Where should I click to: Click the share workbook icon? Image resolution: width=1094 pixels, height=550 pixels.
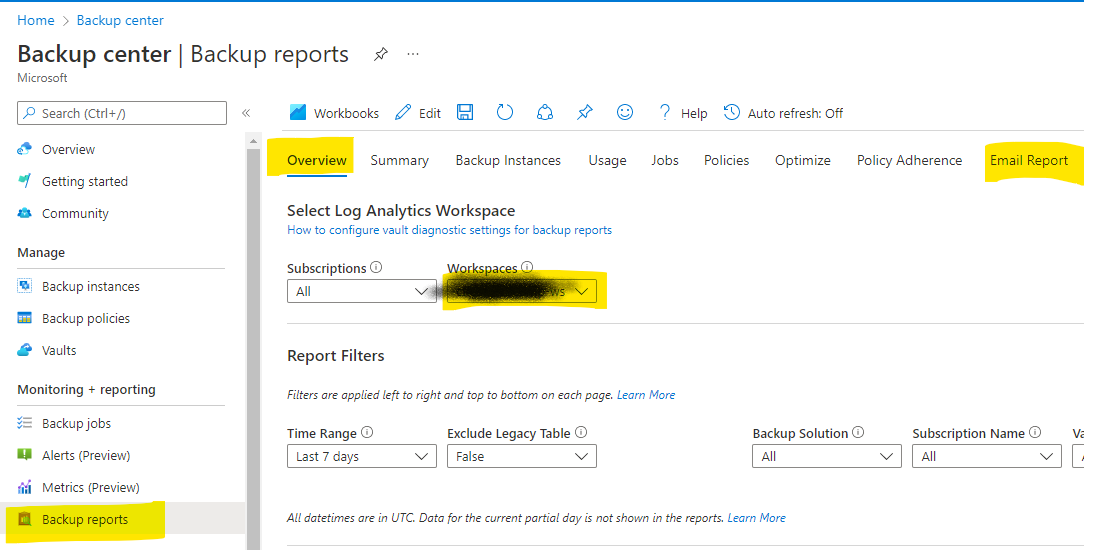(x=545, y=112)
